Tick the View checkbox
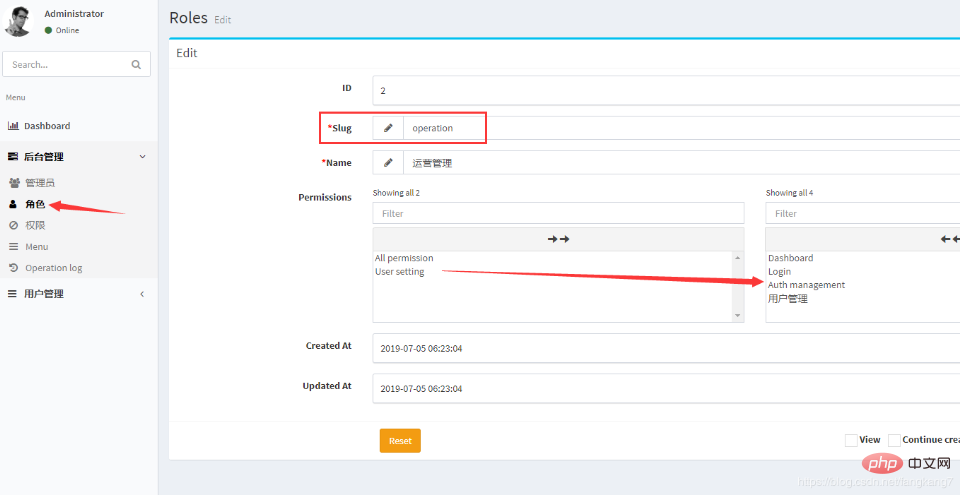Viewport: 961px width, 496px height. (x=851, y=440)
